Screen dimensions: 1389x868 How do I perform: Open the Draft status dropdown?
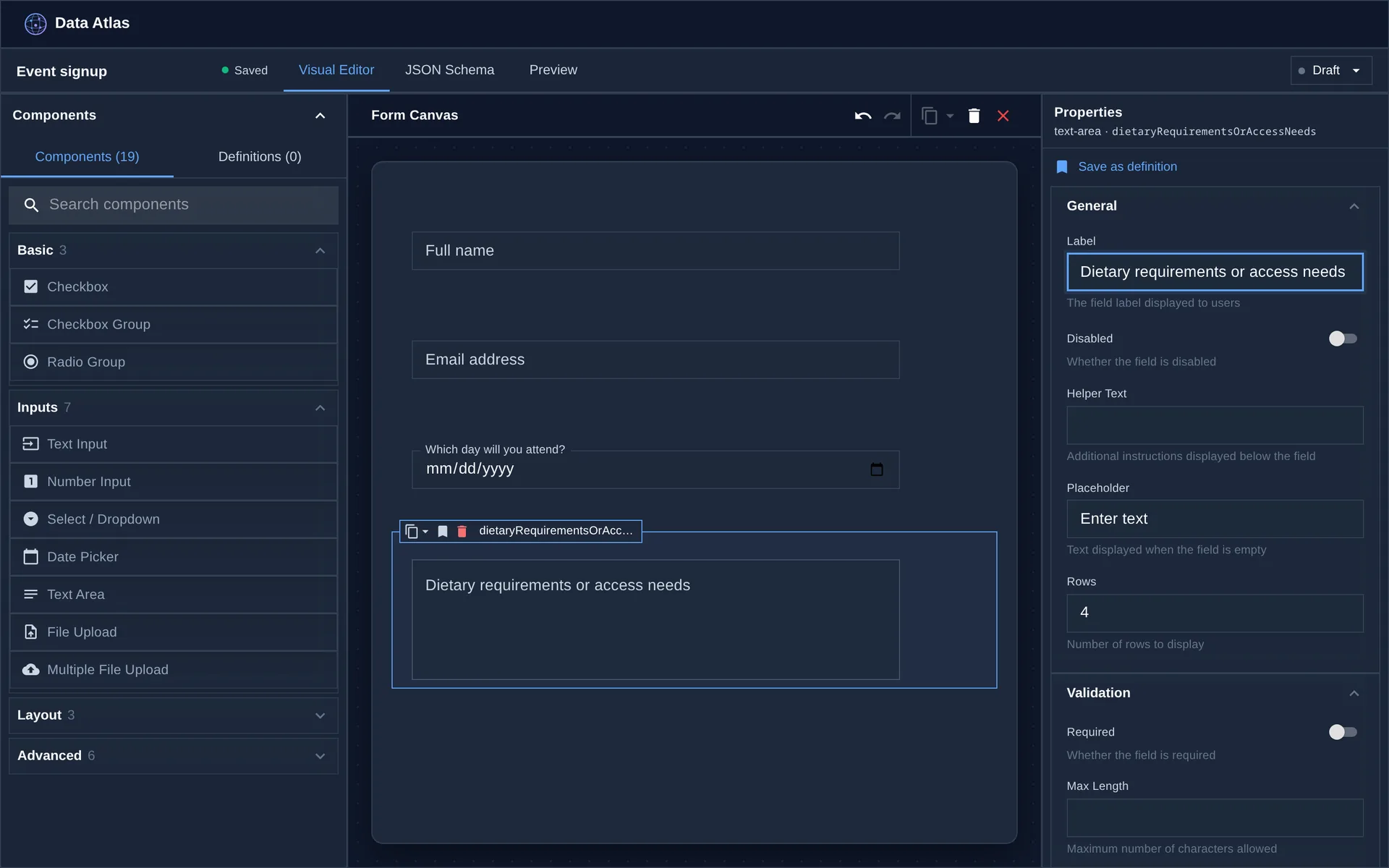(1331, 70)
